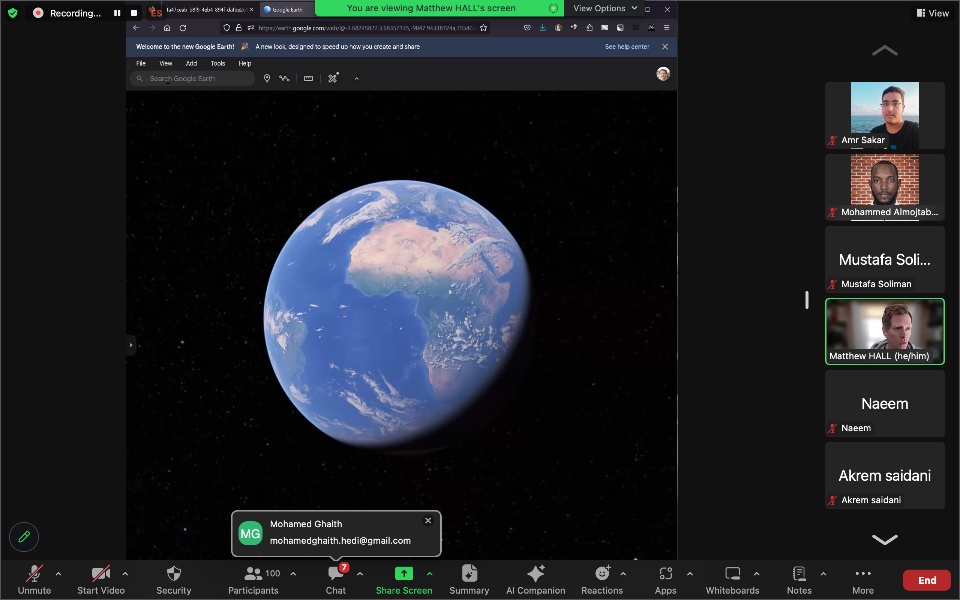Open the AI Companion
Screen dimensions: 960x600
(536, 580)
